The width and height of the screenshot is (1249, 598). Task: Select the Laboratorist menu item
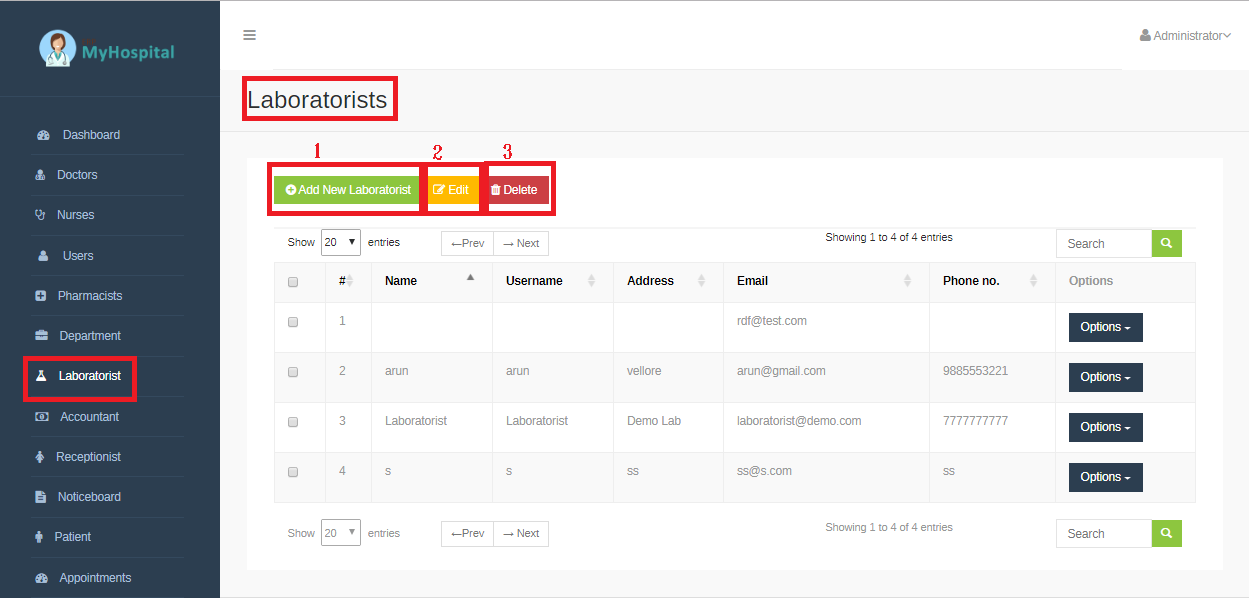[90, 376]
